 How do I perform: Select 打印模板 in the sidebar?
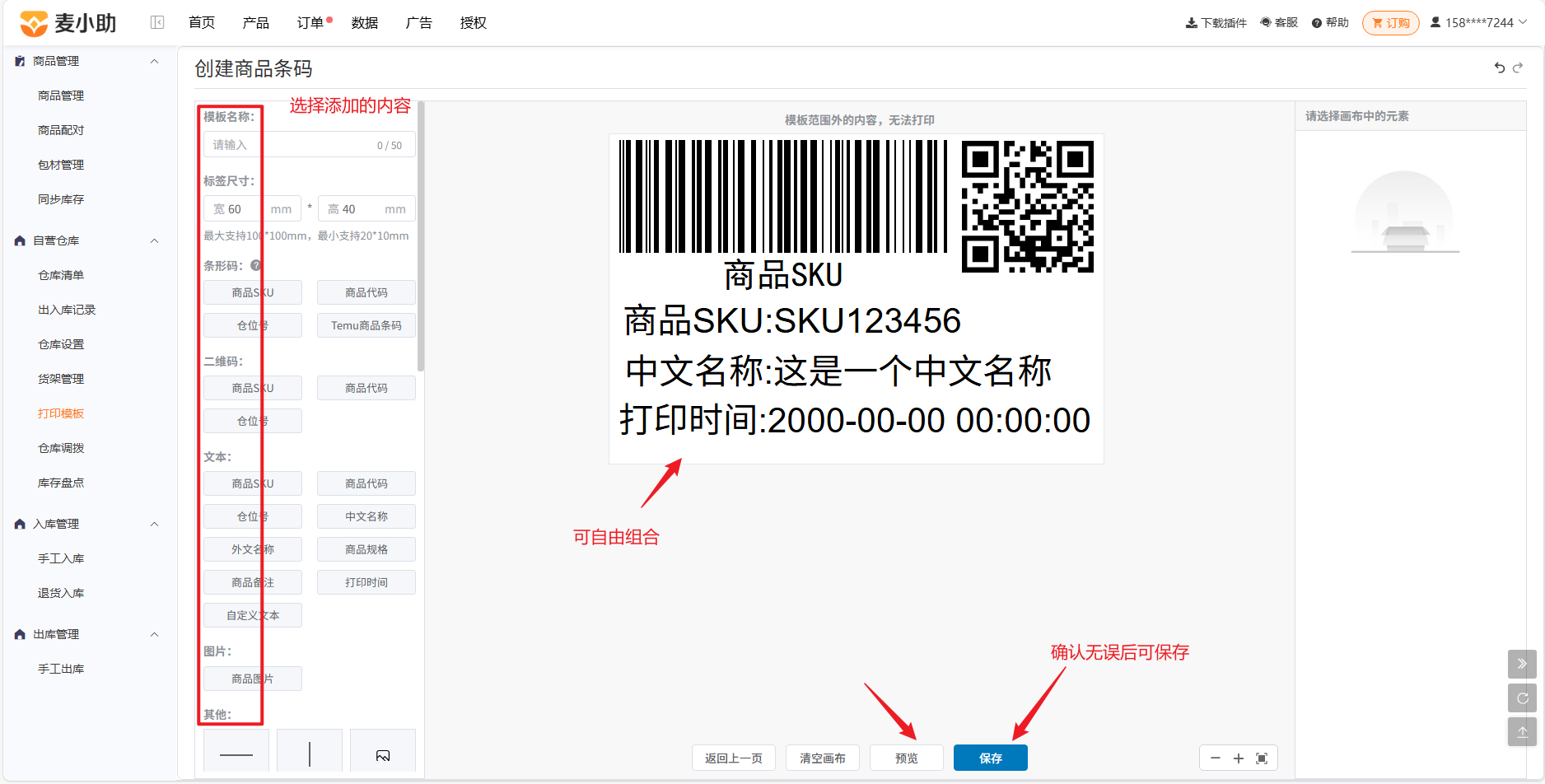(x=61, y=413)
